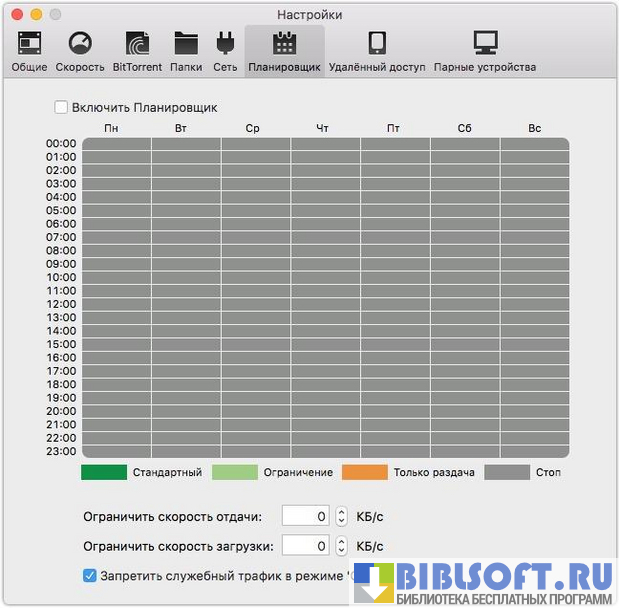Viewport: 619px width, 608px height.
Task: Click the Monday 00:00 schedule cell
Action: [116, 144]
